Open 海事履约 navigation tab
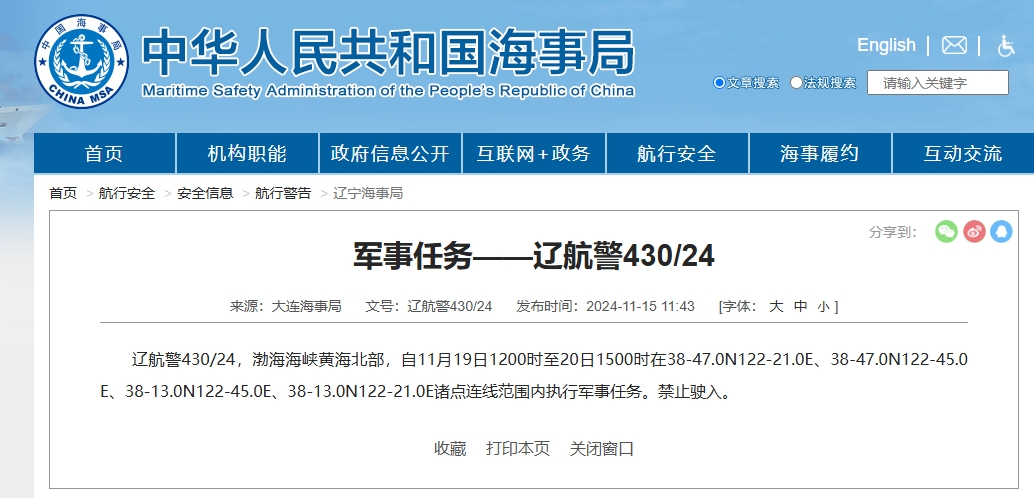 (820, 153)
